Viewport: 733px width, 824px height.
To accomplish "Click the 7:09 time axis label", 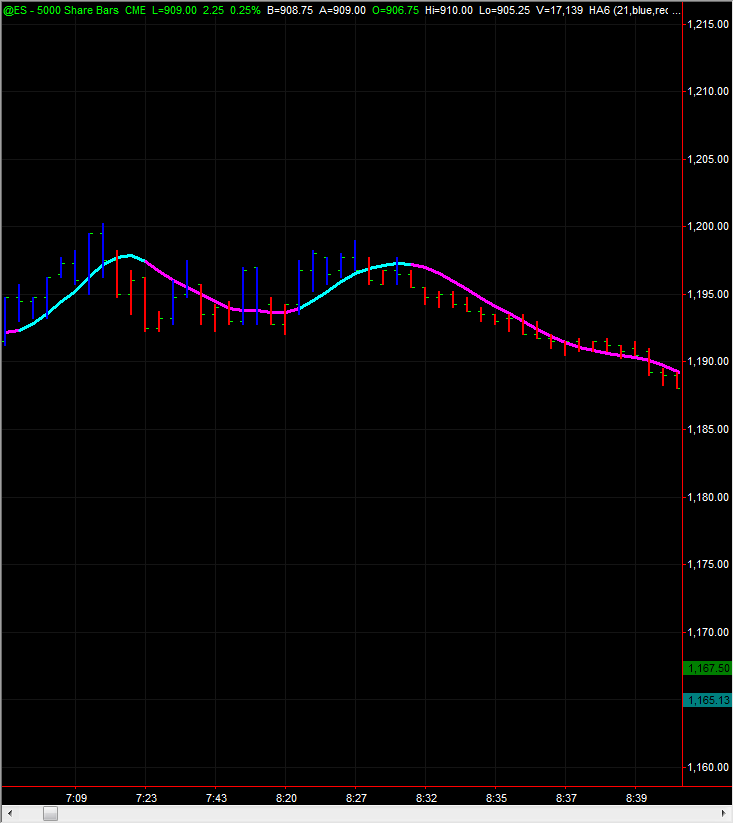I will [x=76, y=798].
